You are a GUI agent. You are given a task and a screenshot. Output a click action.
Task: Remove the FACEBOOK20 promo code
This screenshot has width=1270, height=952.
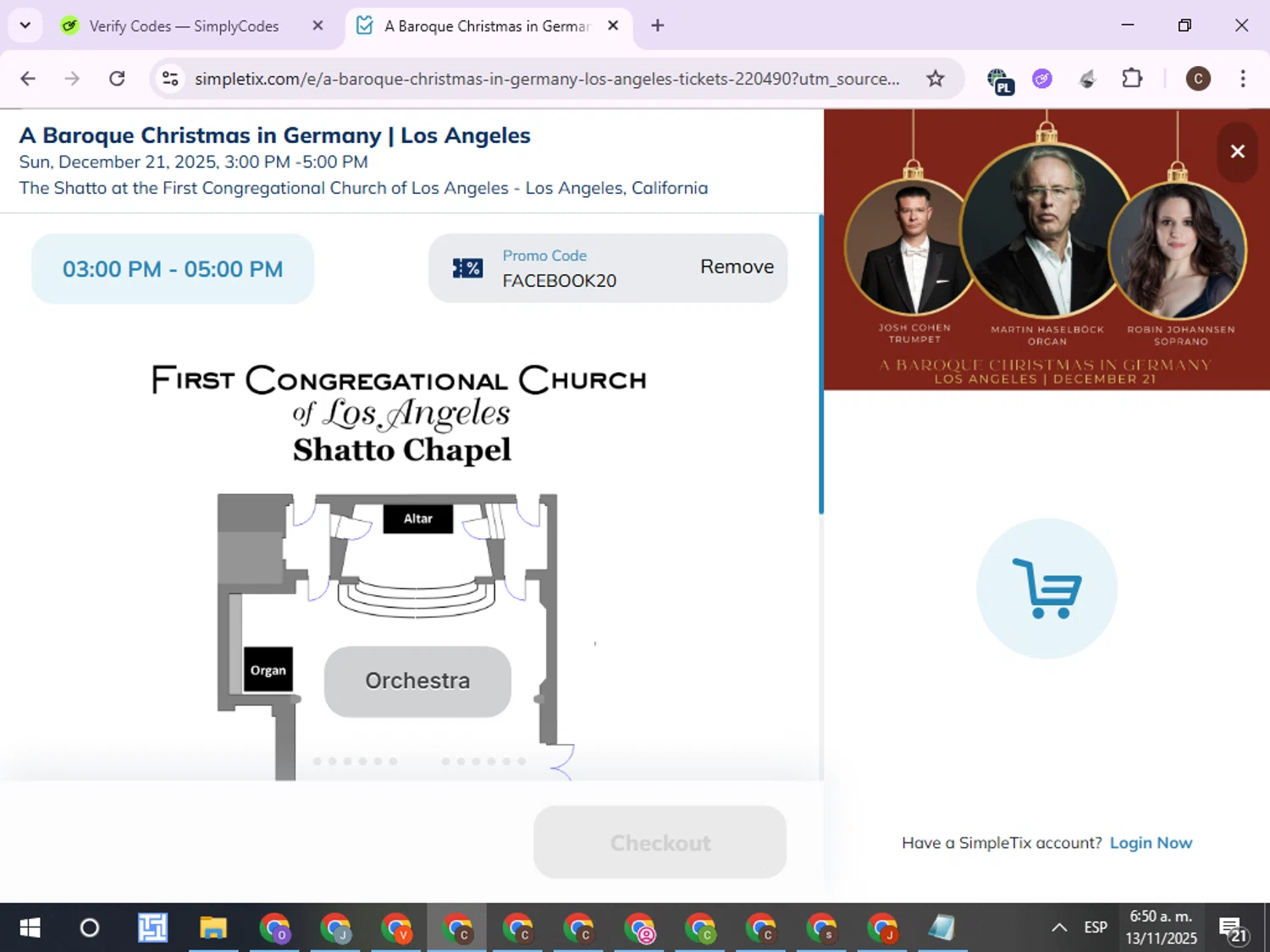(737, 267)
